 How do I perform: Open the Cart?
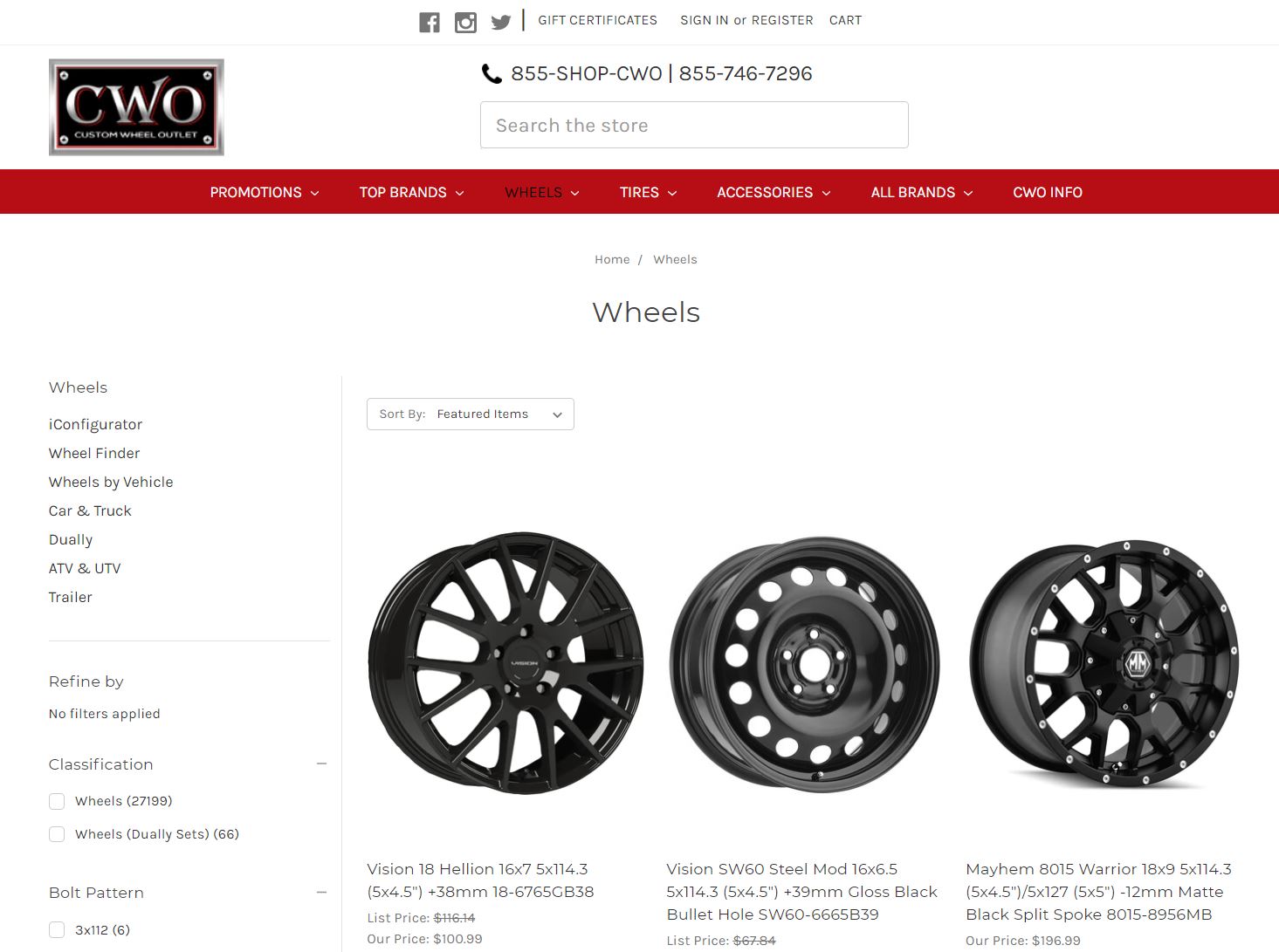(x=845, y=20)
